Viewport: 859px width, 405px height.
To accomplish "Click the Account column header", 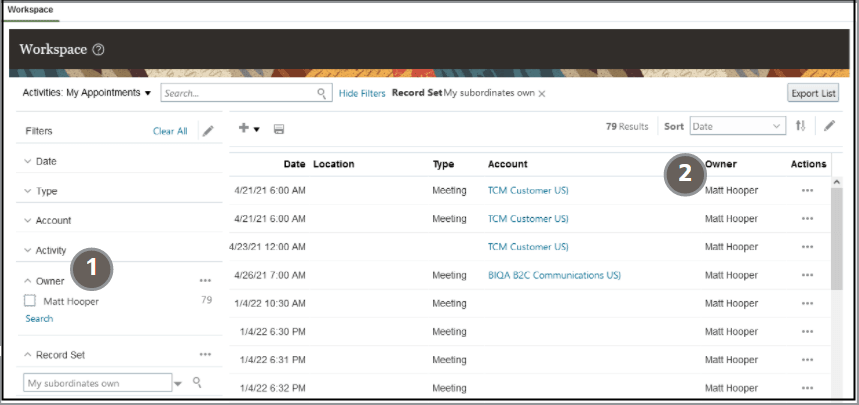I will (507, 164).
